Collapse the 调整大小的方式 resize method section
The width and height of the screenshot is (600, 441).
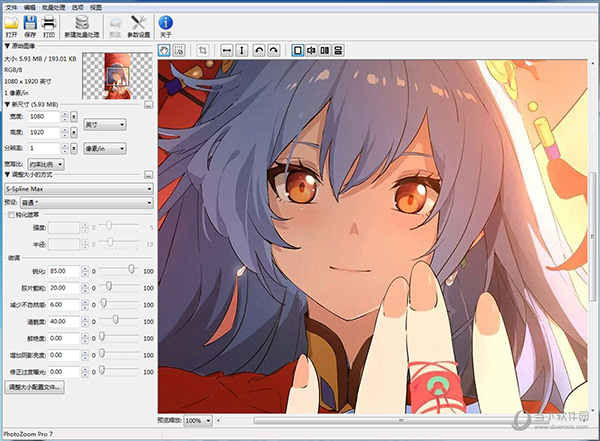(x=7, y=175)
